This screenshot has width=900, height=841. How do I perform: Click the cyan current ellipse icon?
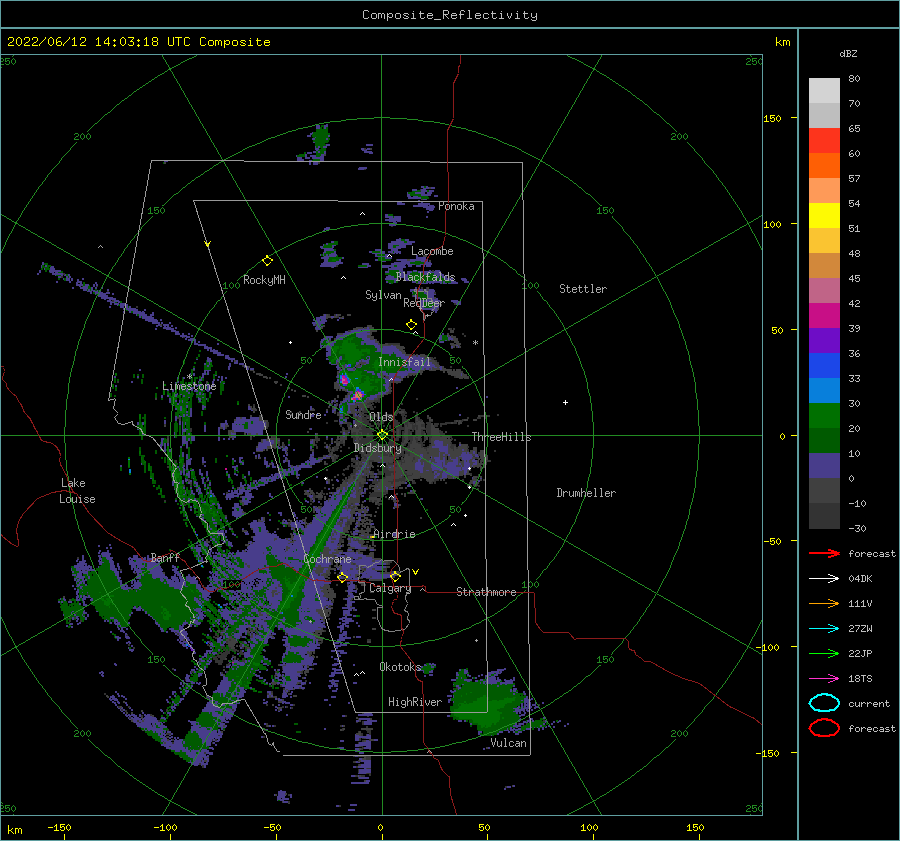pos(824,703)
